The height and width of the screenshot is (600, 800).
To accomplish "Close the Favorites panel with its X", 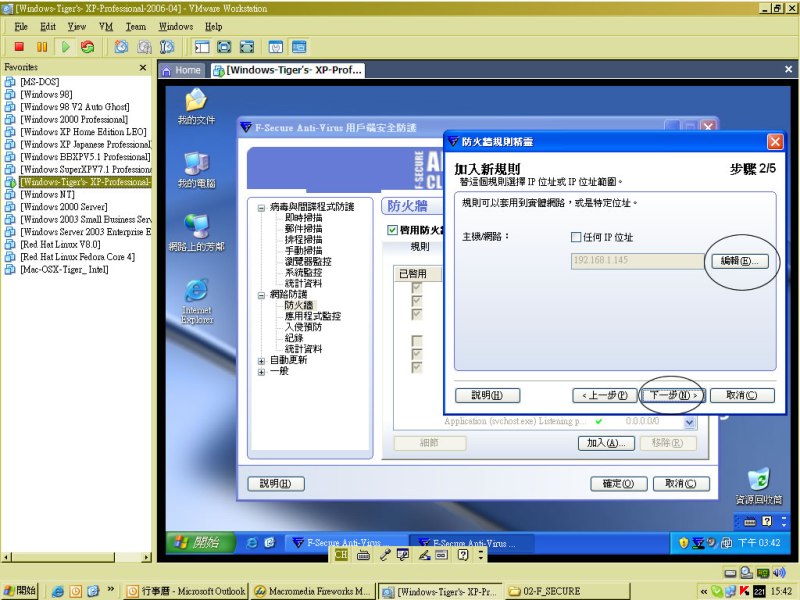I will click(143, 67).
